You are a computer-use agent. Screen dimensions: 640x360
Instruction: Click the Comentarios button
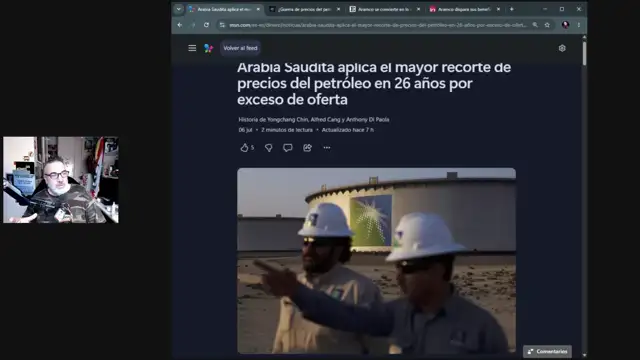(x=547, y=351)
